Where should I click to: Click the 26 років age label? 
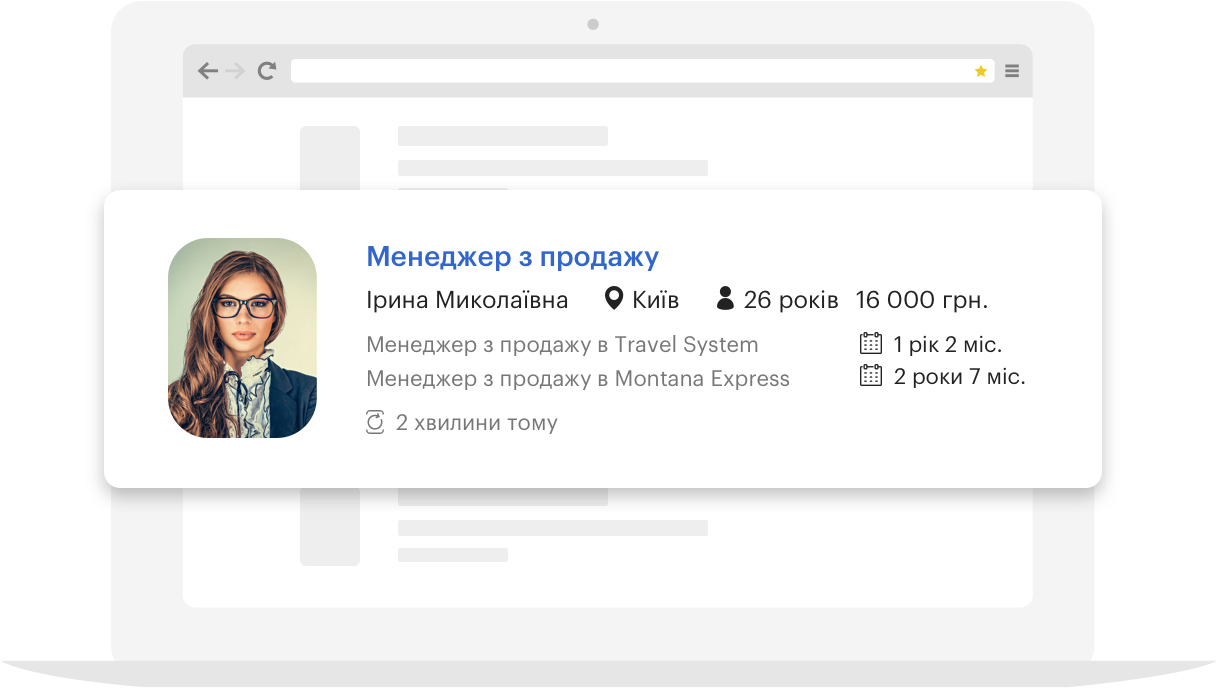(x=791, y=300)
